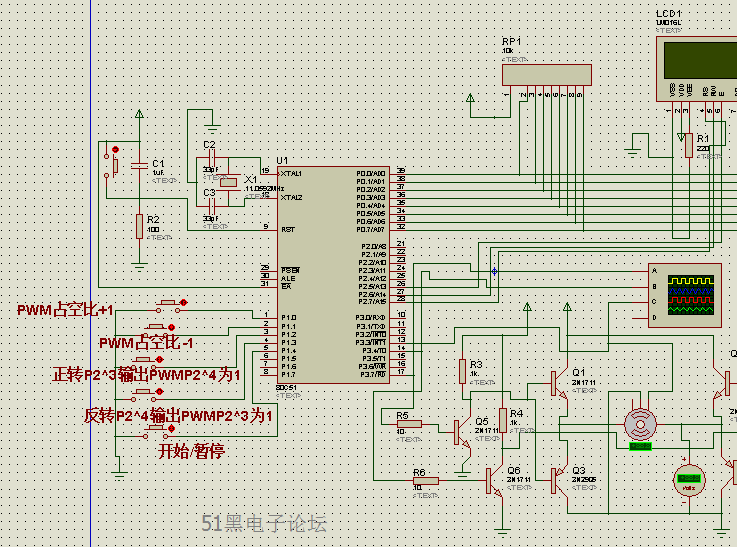
Task: Select the 'PWM占空比-1' text label
Action: click(x=146, y=343)
